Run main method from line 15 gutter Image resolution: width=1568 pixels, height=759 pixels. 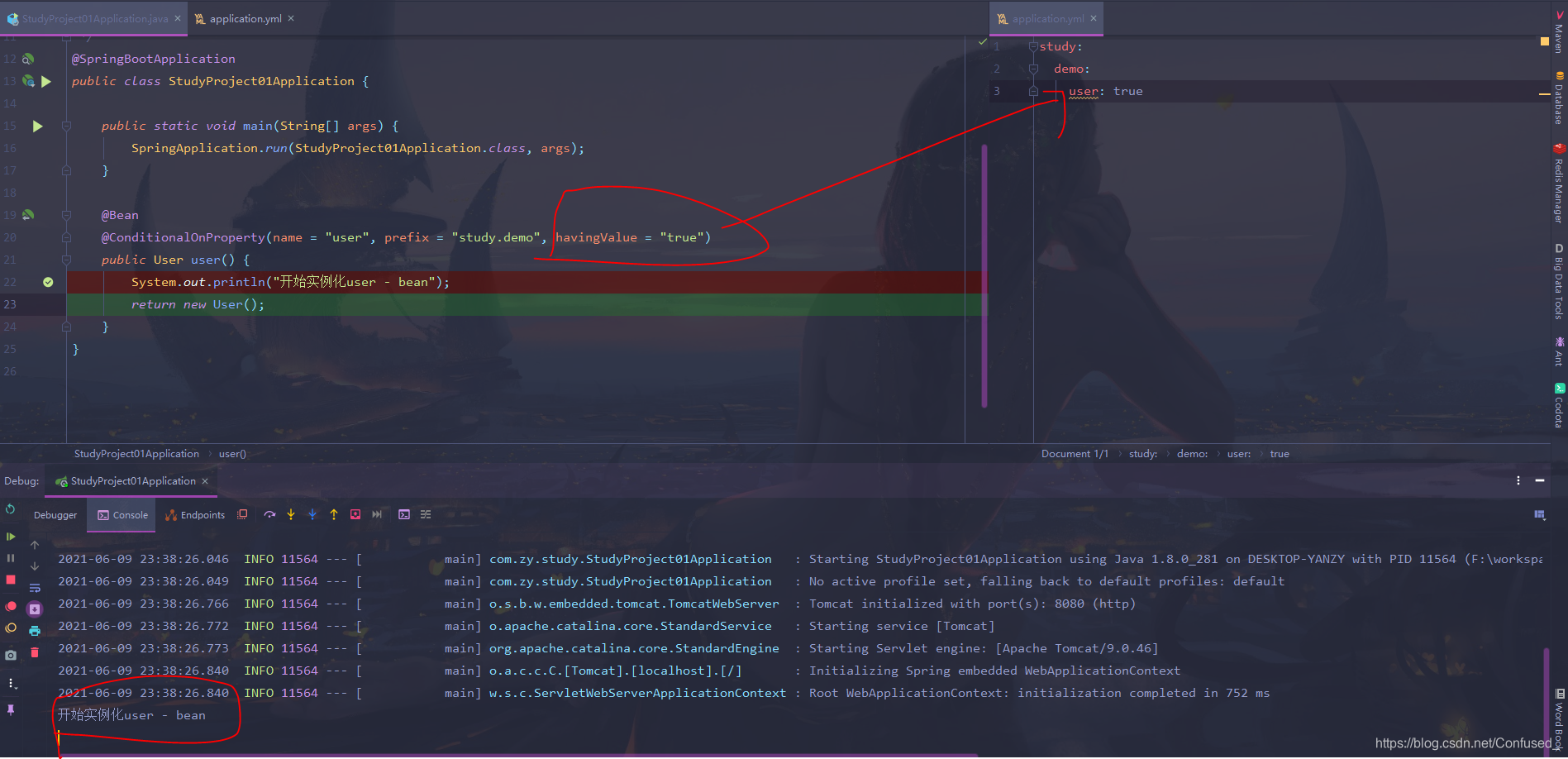click(x=37, y=126)
